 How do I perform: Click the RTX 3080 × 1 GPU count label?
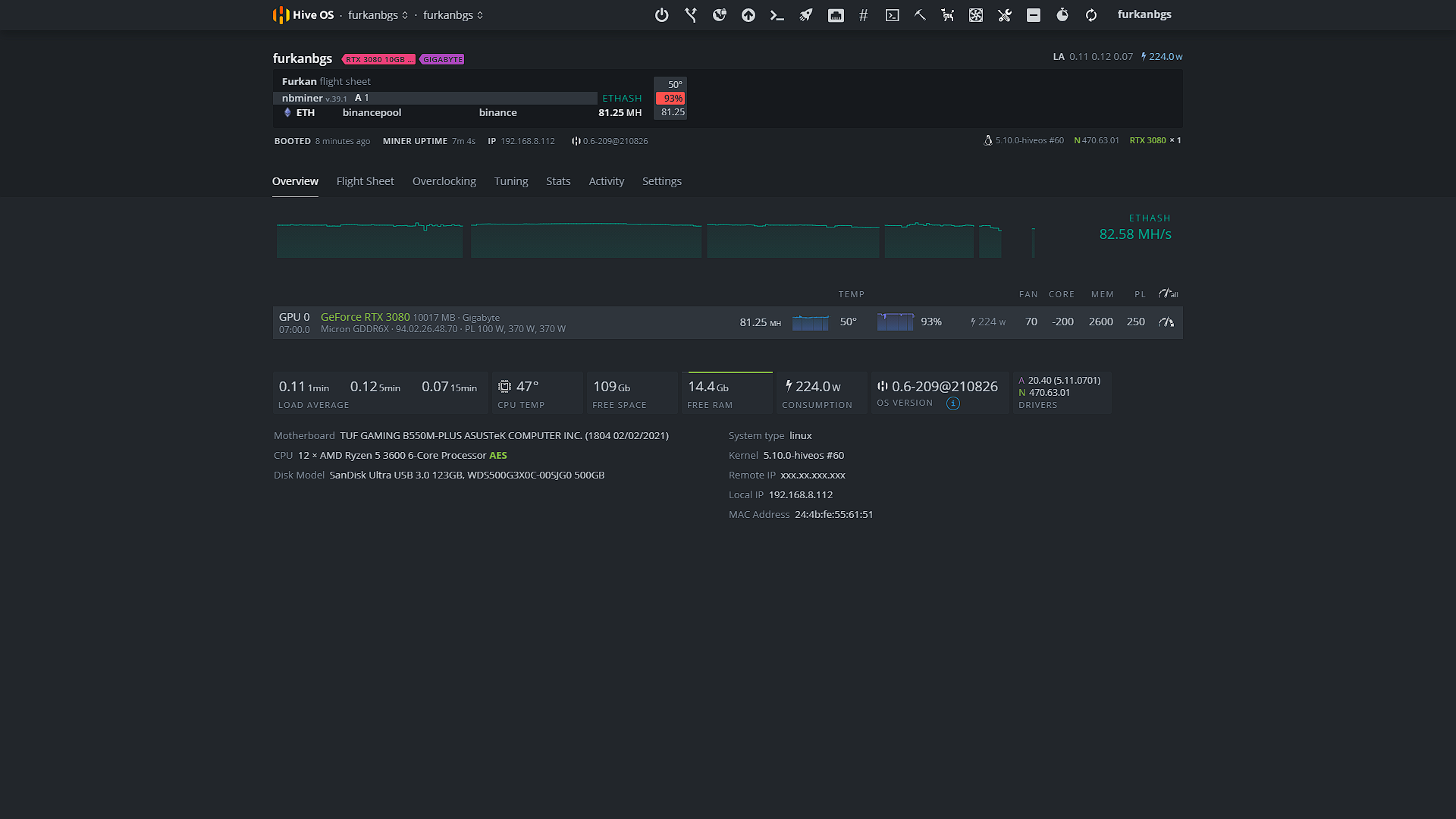coord(1155,140)
